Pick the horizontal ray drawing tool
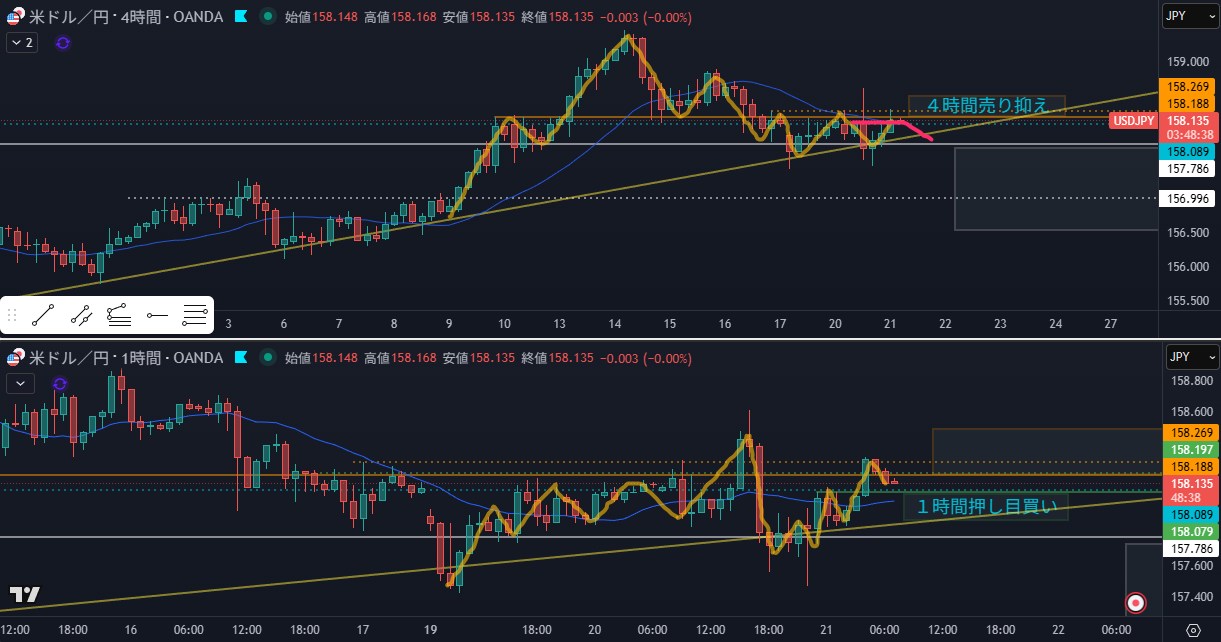The image size is (1221, 642). point(157,317)
